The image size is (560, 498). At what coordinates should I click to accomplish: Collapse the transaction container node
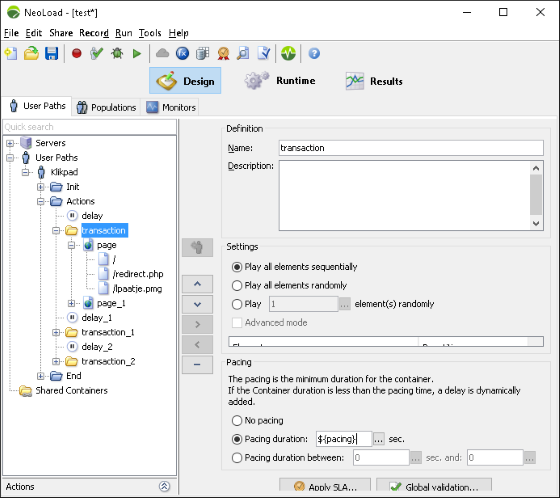pyautogui.click(x=56, y=230)
